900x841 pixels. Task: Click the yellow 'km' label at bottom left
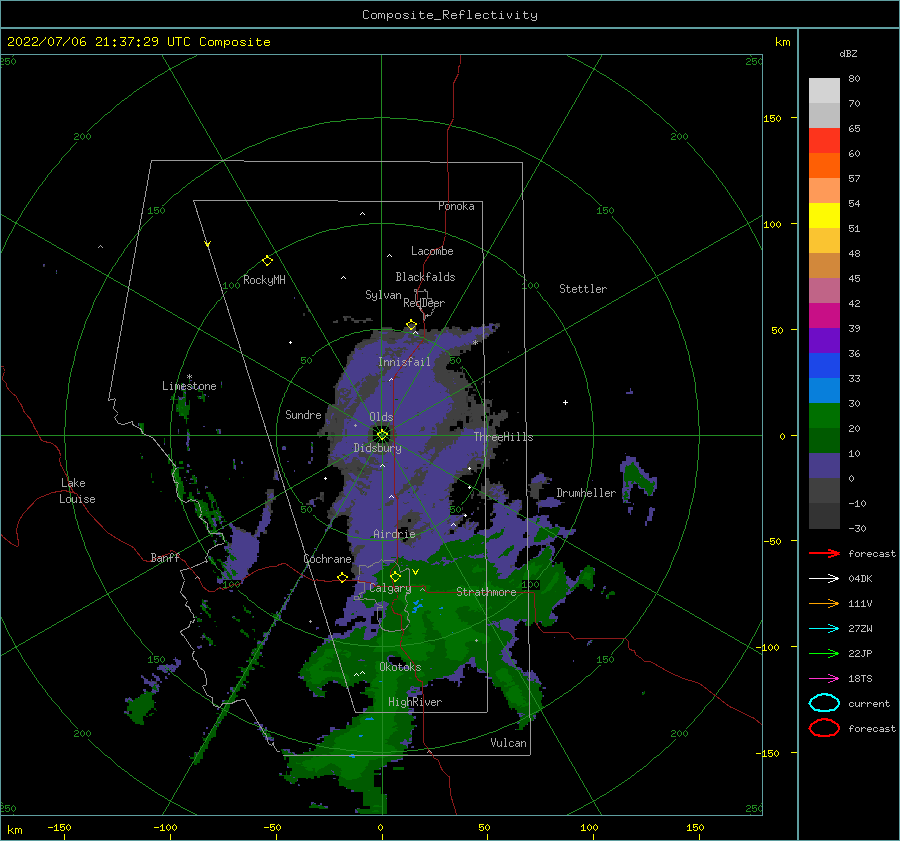14,830
